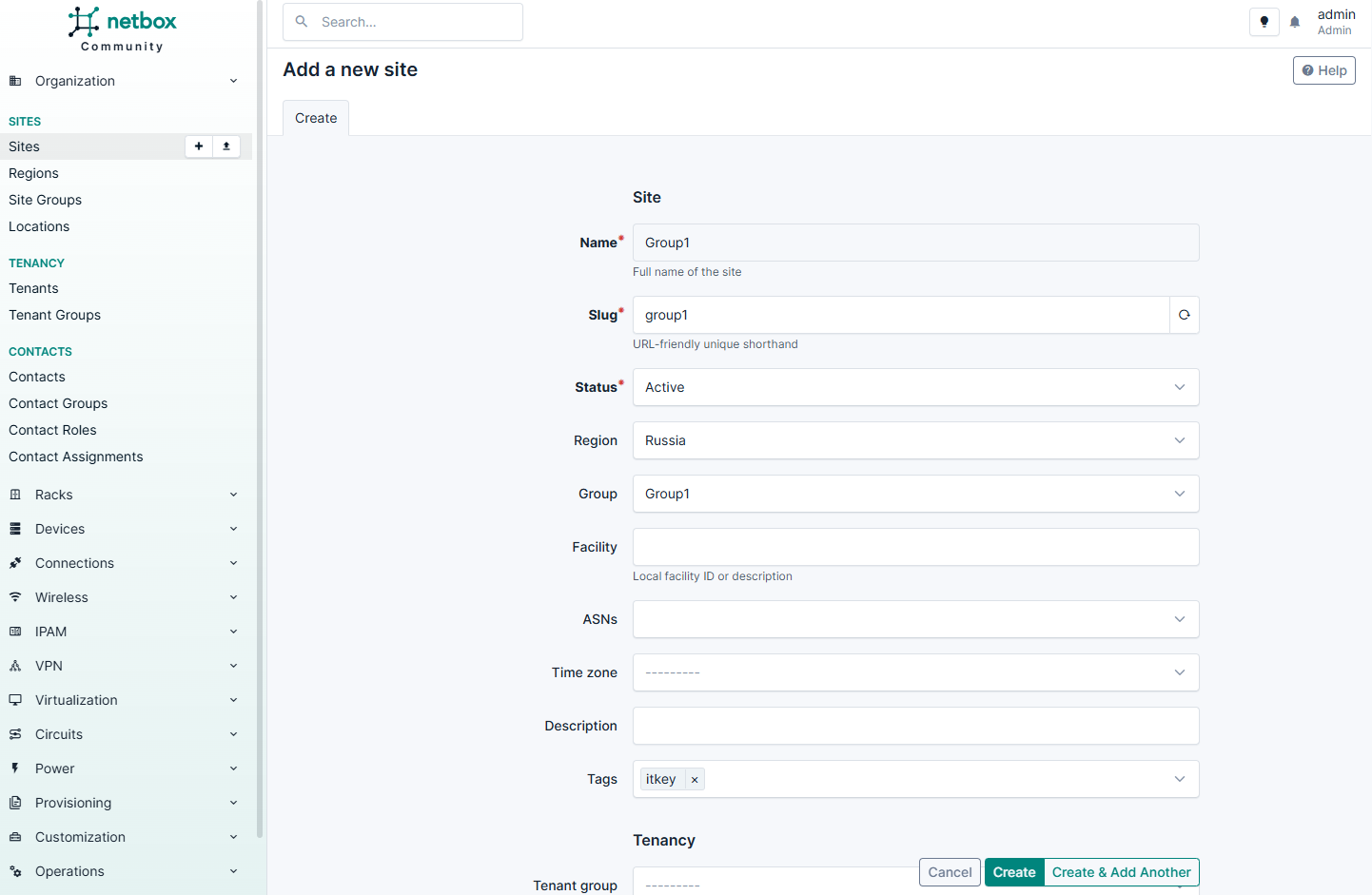Collapse the Organization sidebar menu
Image resolution: width=1372 pixels, height=895 pixels.
(x=122, y=81)
